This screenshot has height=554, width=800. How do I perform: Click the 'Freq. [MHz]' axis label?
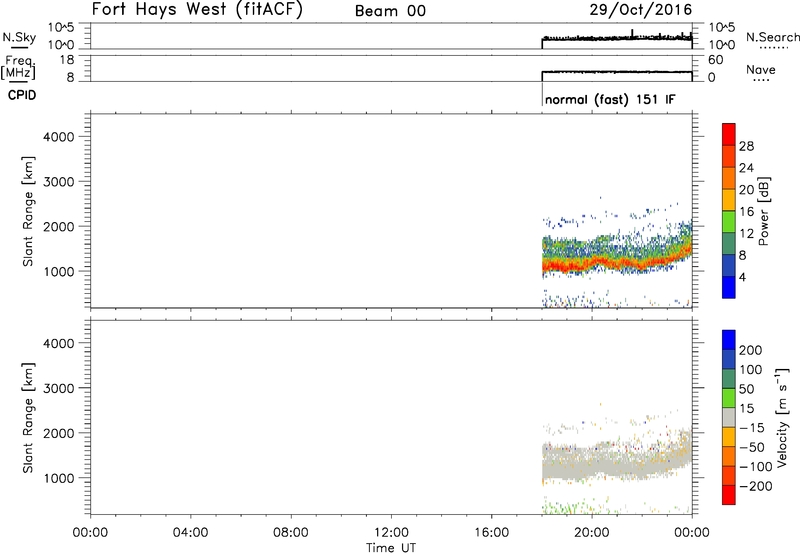pos(18,68)
